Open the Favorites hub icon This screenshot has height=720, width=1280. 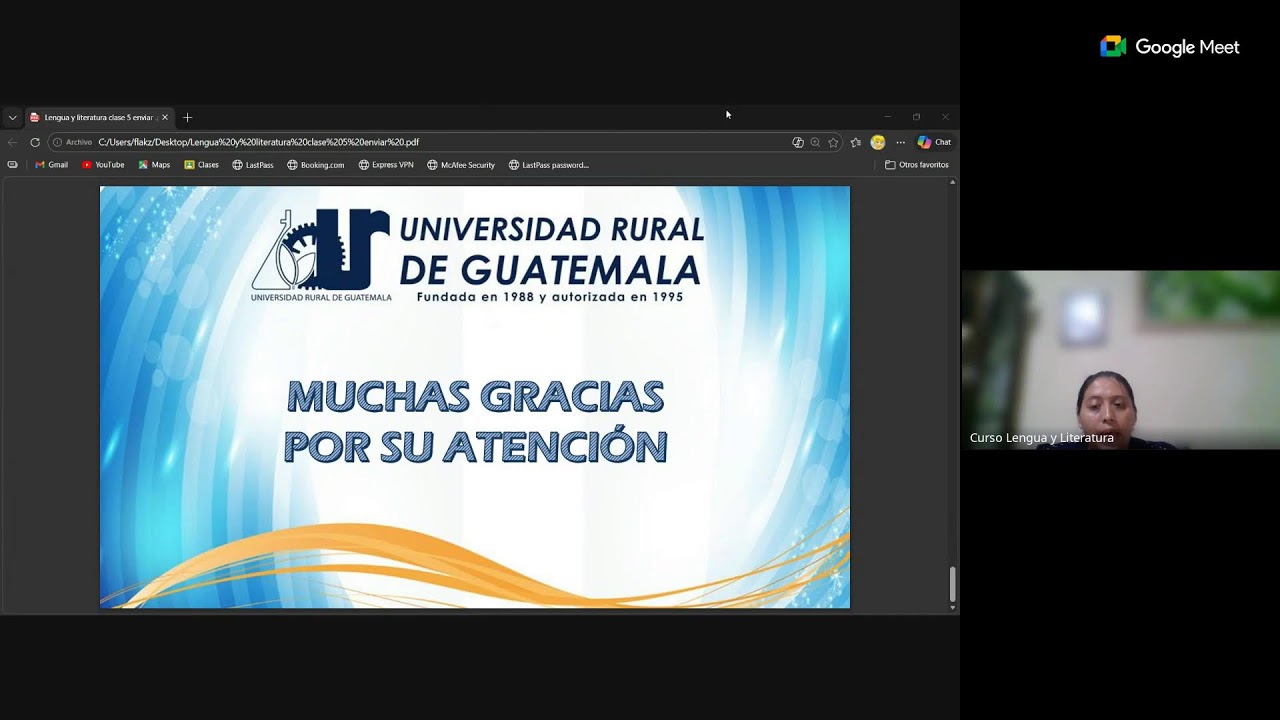856,142
